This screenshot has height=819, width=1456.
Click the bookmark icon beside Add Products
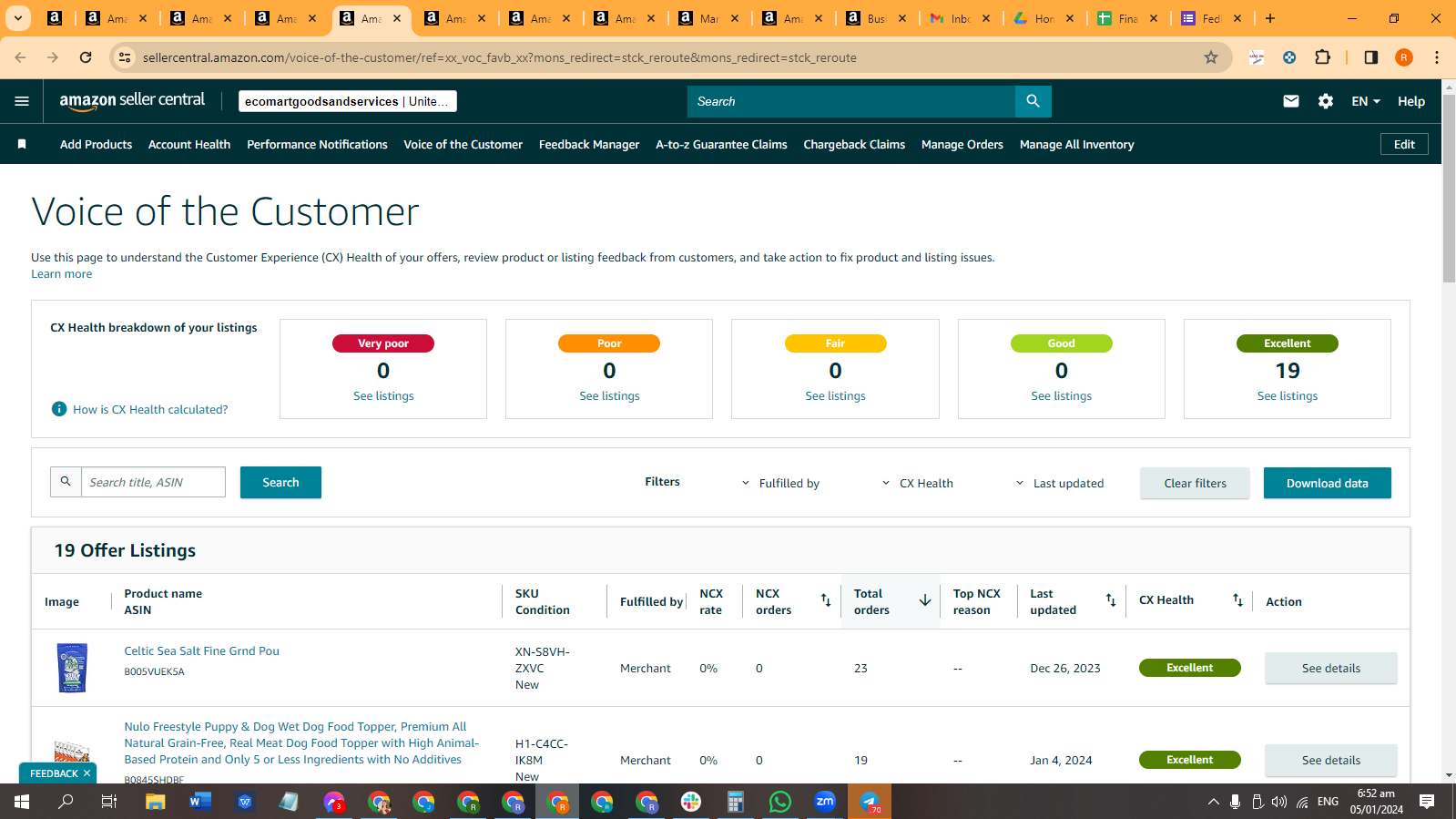(x=22, y=144)
